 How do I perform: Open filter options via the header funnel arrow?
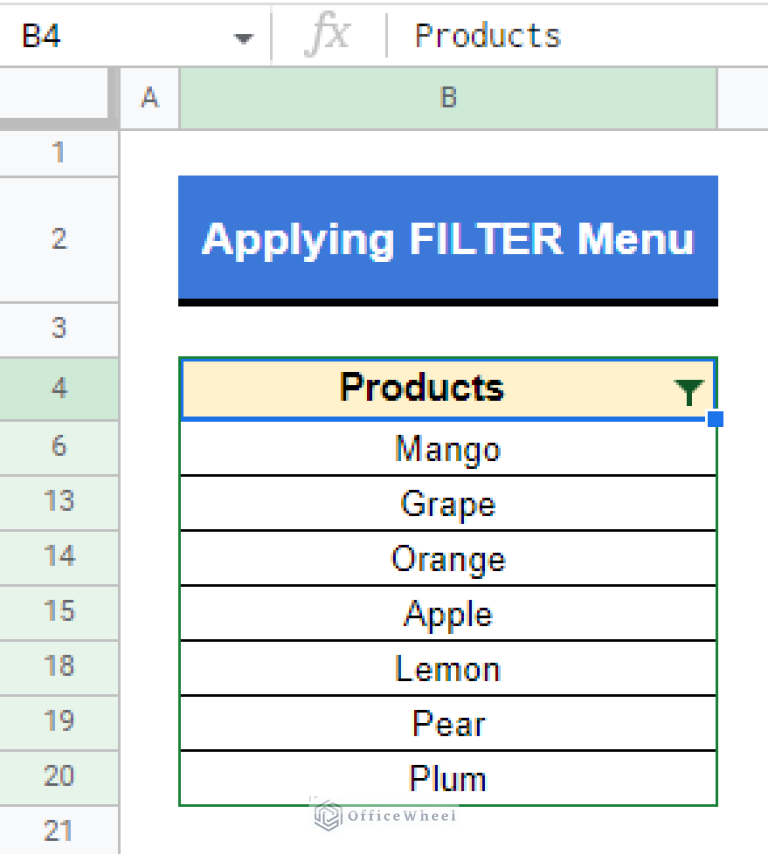pos(690,392)
